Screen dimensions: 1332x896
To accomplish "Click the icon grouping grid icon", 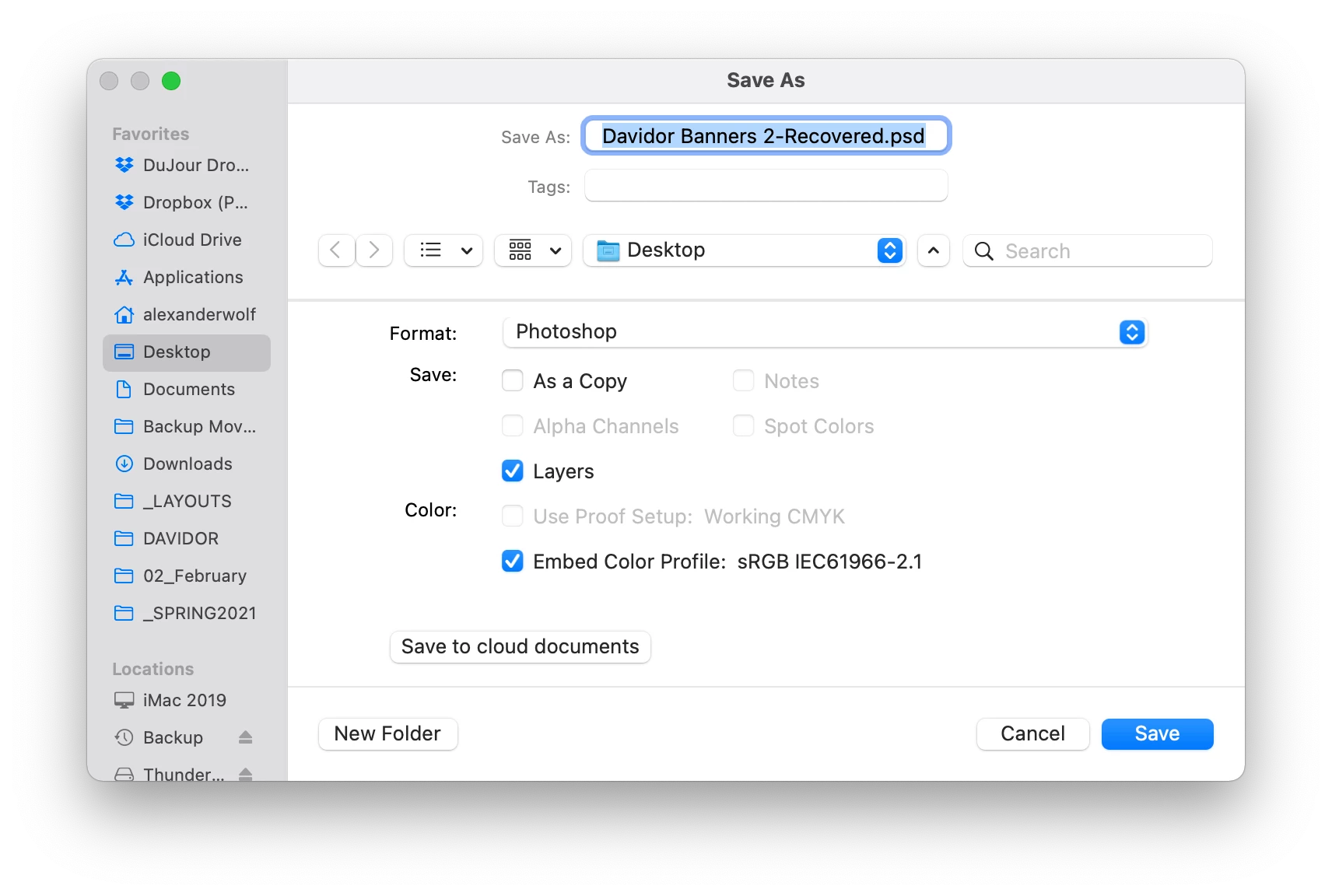I will point(521,250).
